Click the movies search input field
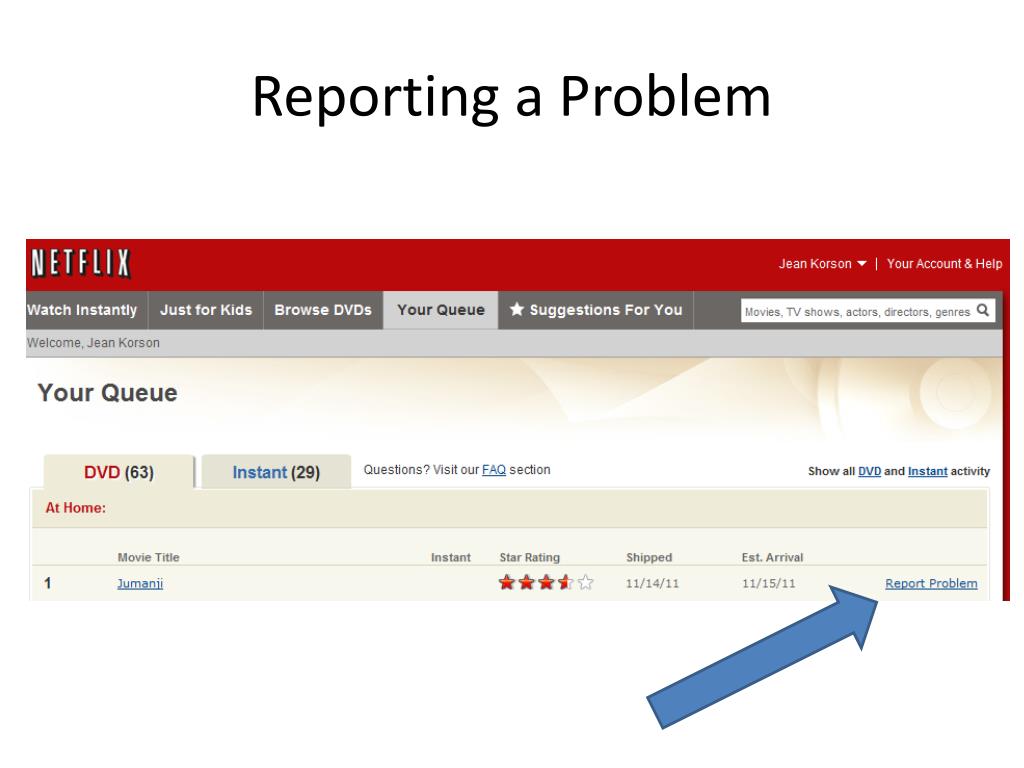1024x768 pixels. [x=857, y=312]
